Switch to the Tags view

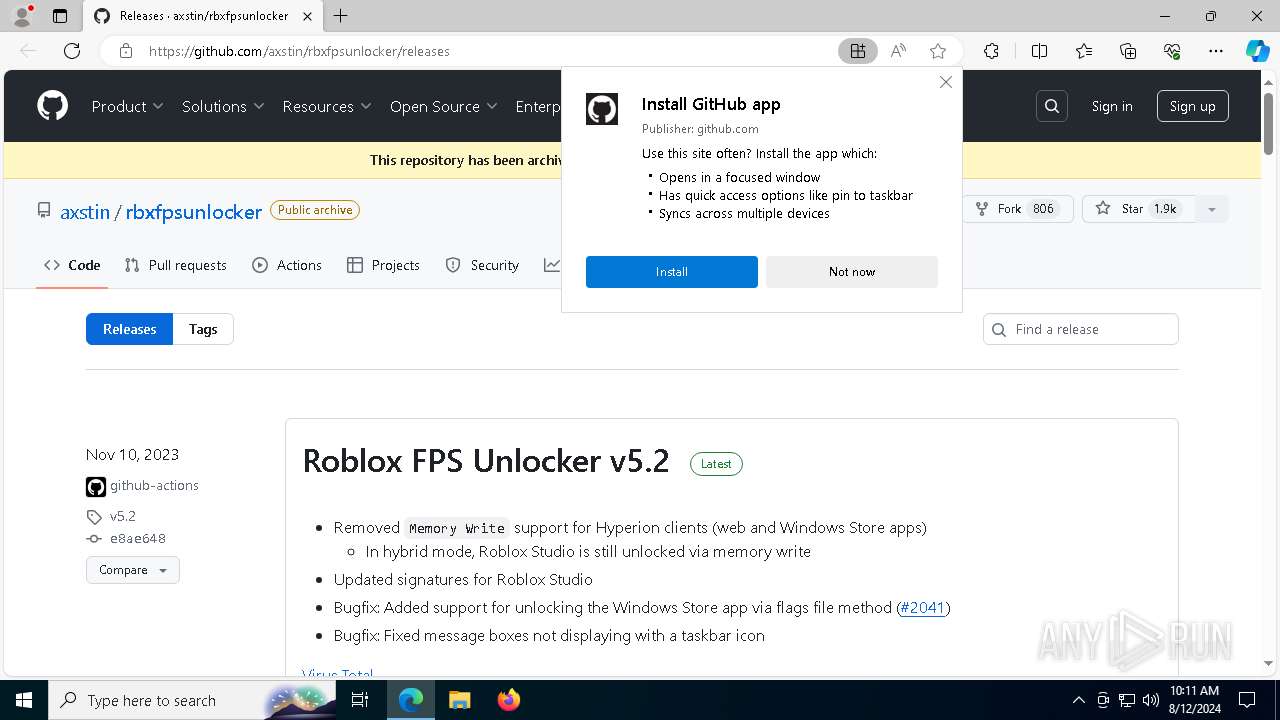coord(203,329)
